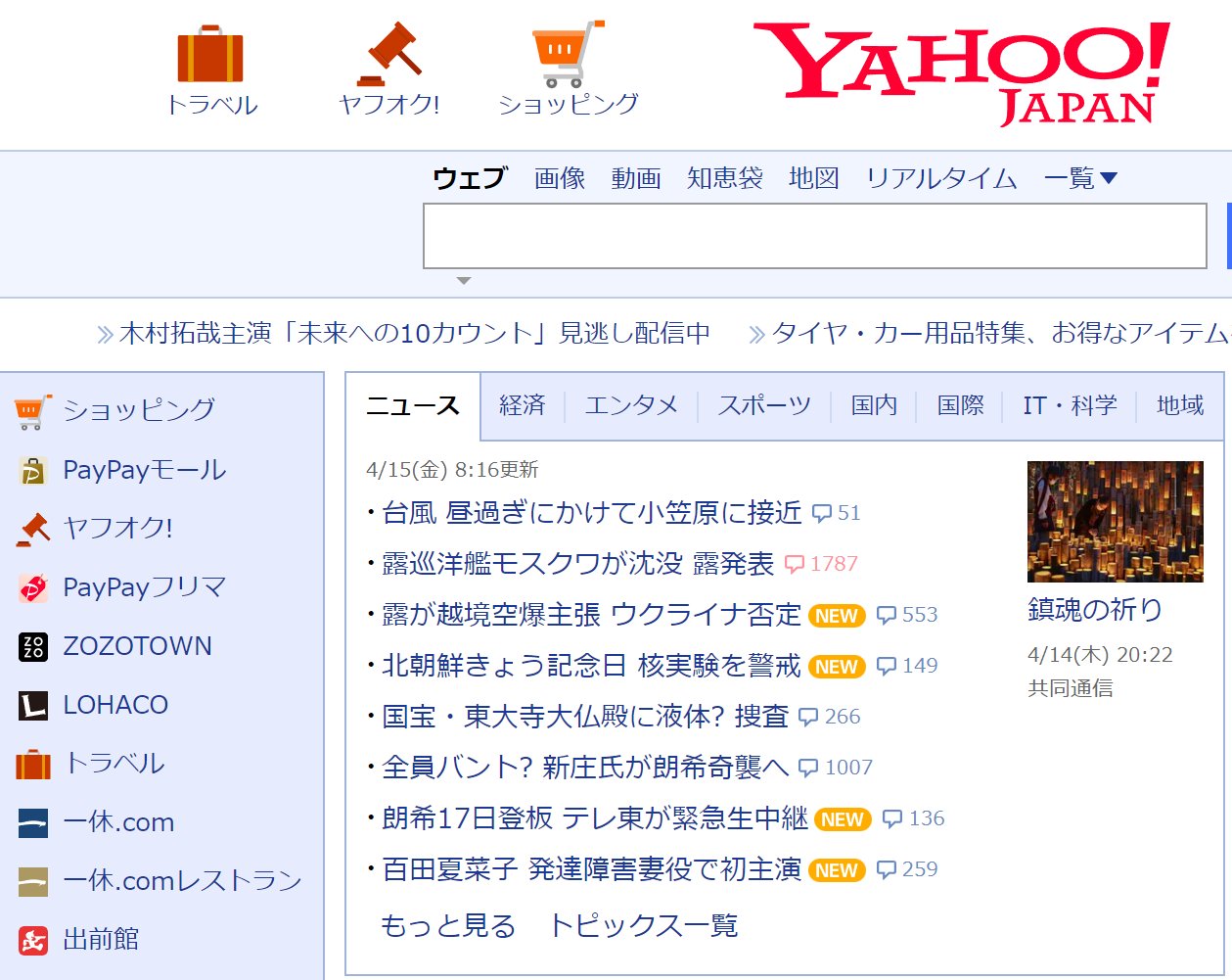Open the 出前館 sidebar text link
The width and height of the screenshot is (1232, 980).
pyautogui.click(x=101, y=940)
